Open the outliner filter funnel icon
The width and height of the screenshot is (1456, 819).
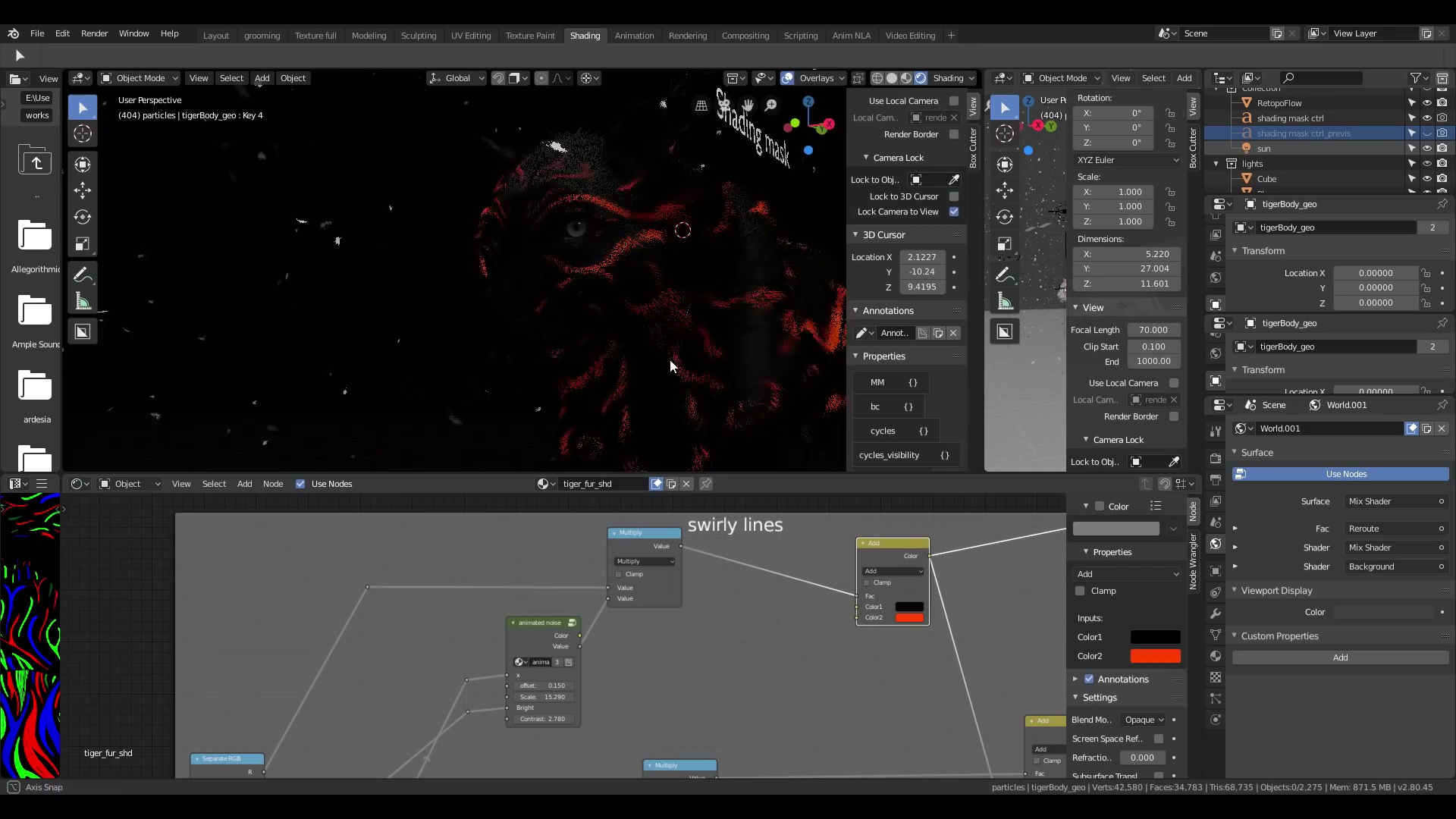point(1416,78)
